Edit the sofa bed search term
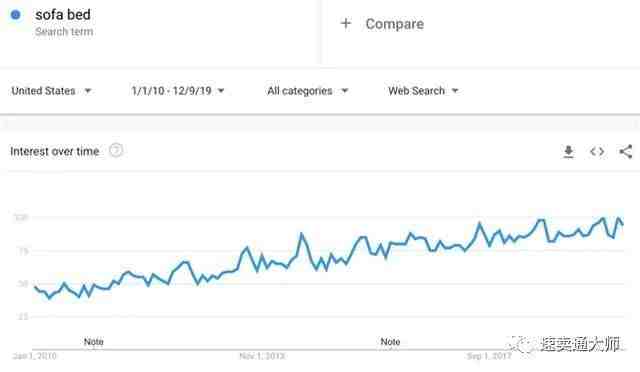The height and width of the screenshot is (372, 640). pos(63,15)
